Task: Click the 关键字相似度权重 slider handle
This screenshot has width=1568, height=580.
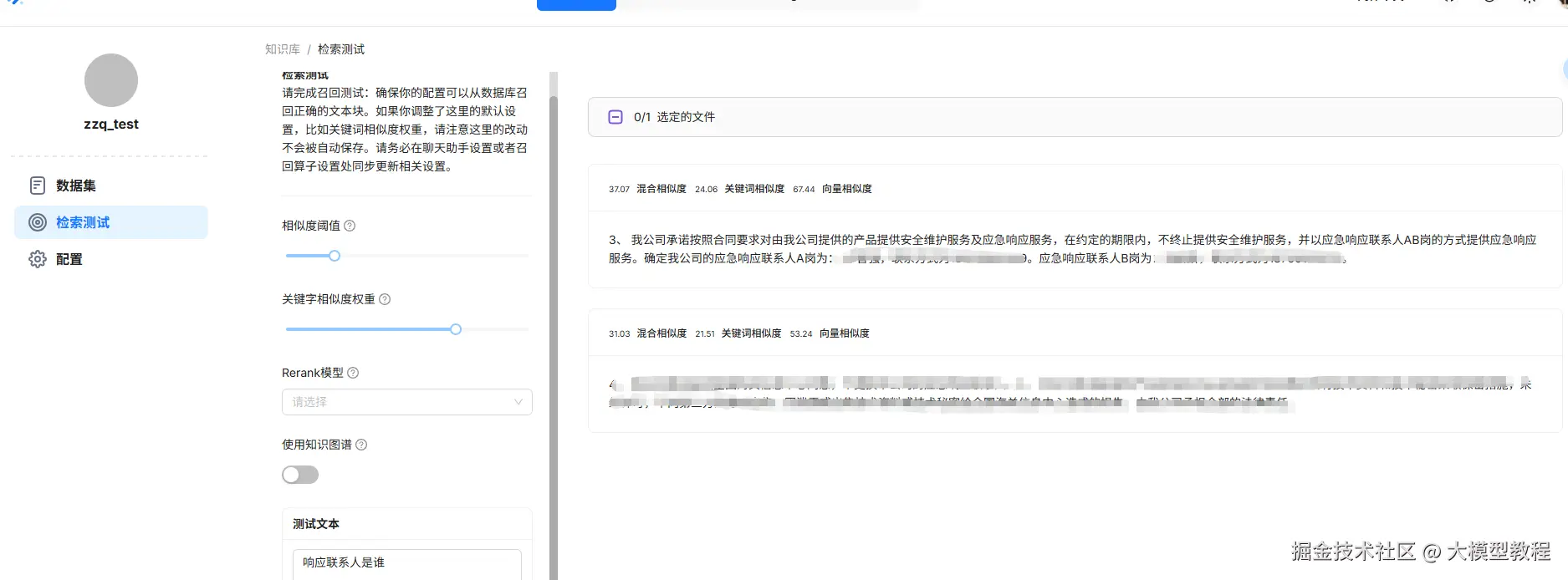Action: [456, 329]
